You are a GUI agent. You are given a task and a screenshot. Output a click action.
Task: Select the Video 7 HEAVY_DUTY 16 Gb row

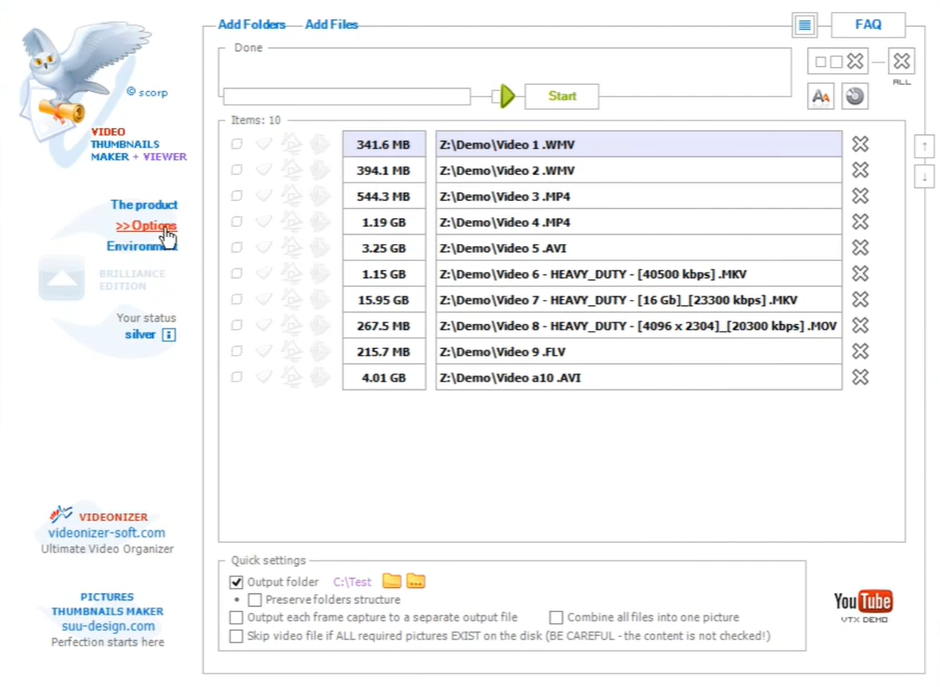(x=639, y=299)
